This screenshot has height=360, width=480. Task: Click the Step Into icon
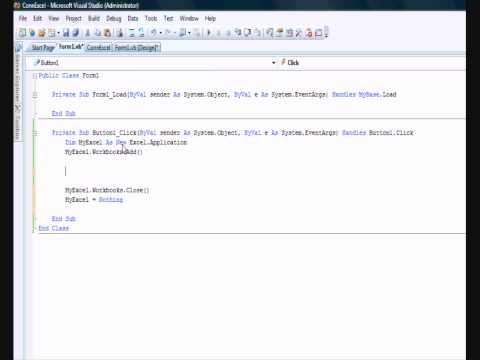[238, 33]
